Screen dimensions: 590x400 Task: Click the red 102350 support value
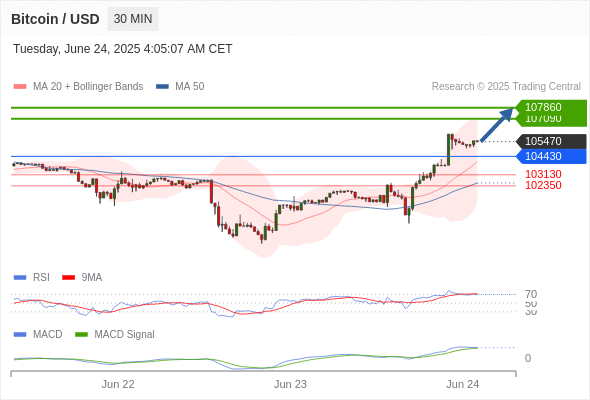click(543, 185)
